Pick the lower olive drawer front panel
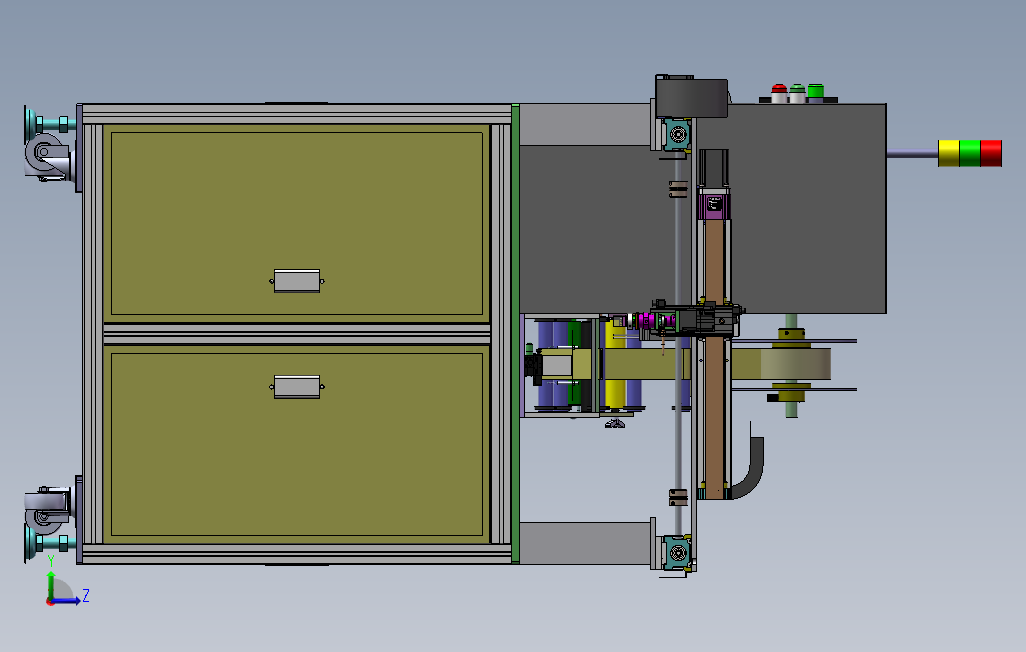Viewport: 1026px width, 652px height. tap(296, 445)
